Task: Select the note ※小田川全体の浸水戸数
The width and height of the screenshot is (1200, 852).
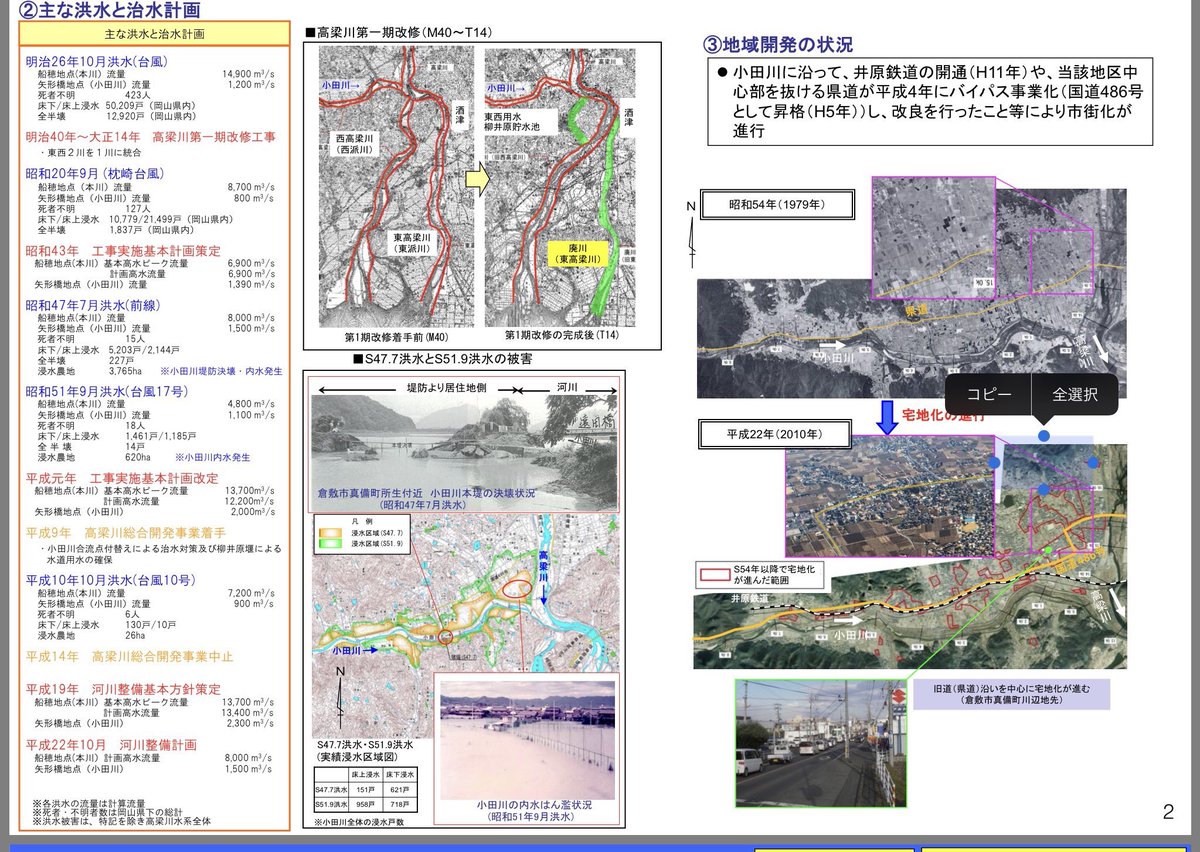Action: pyautogui.click(x=360, y=822)
